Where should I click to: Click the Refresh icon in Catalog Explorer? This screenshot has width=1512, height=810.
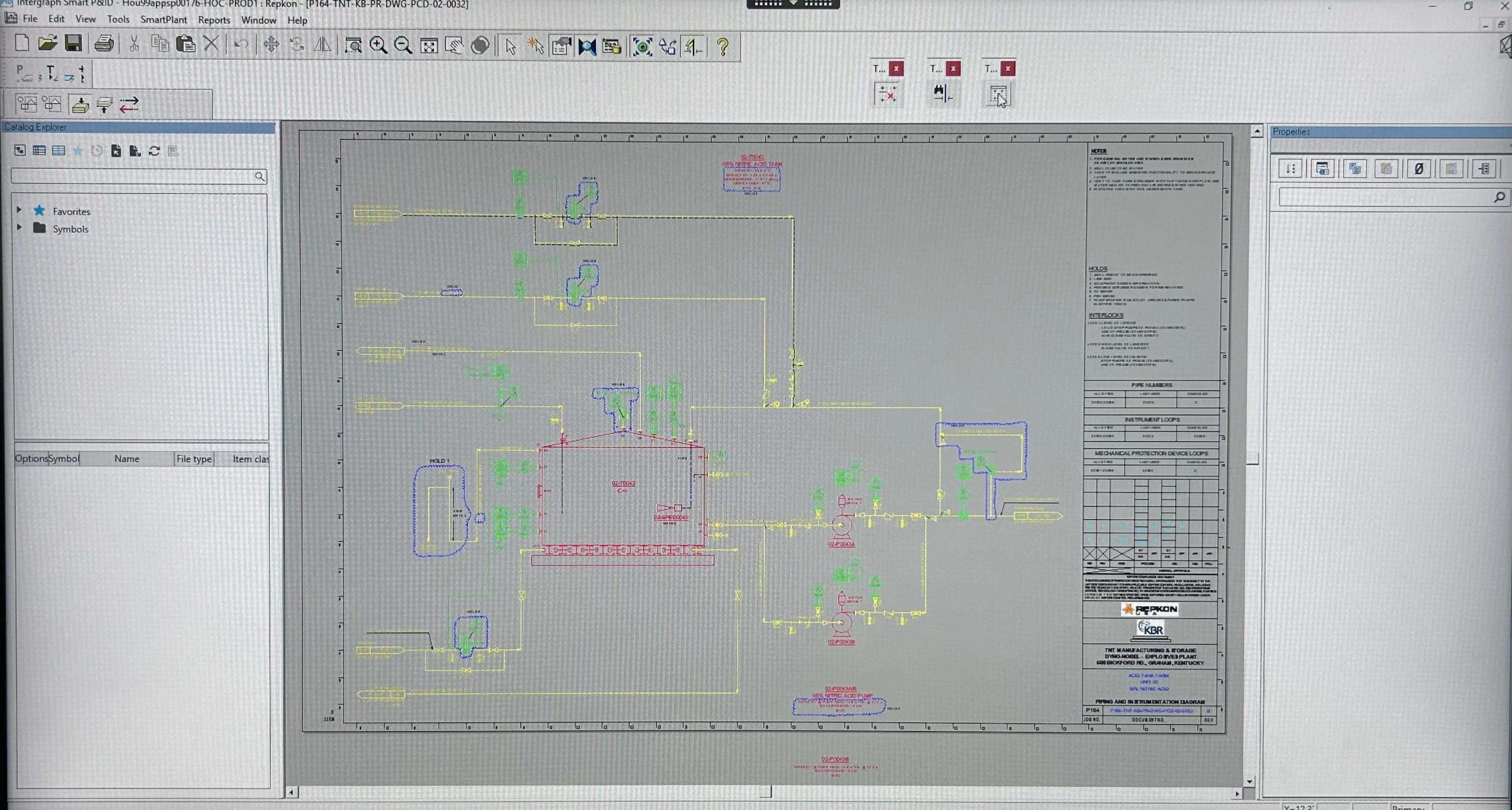[x=154, y=151]
